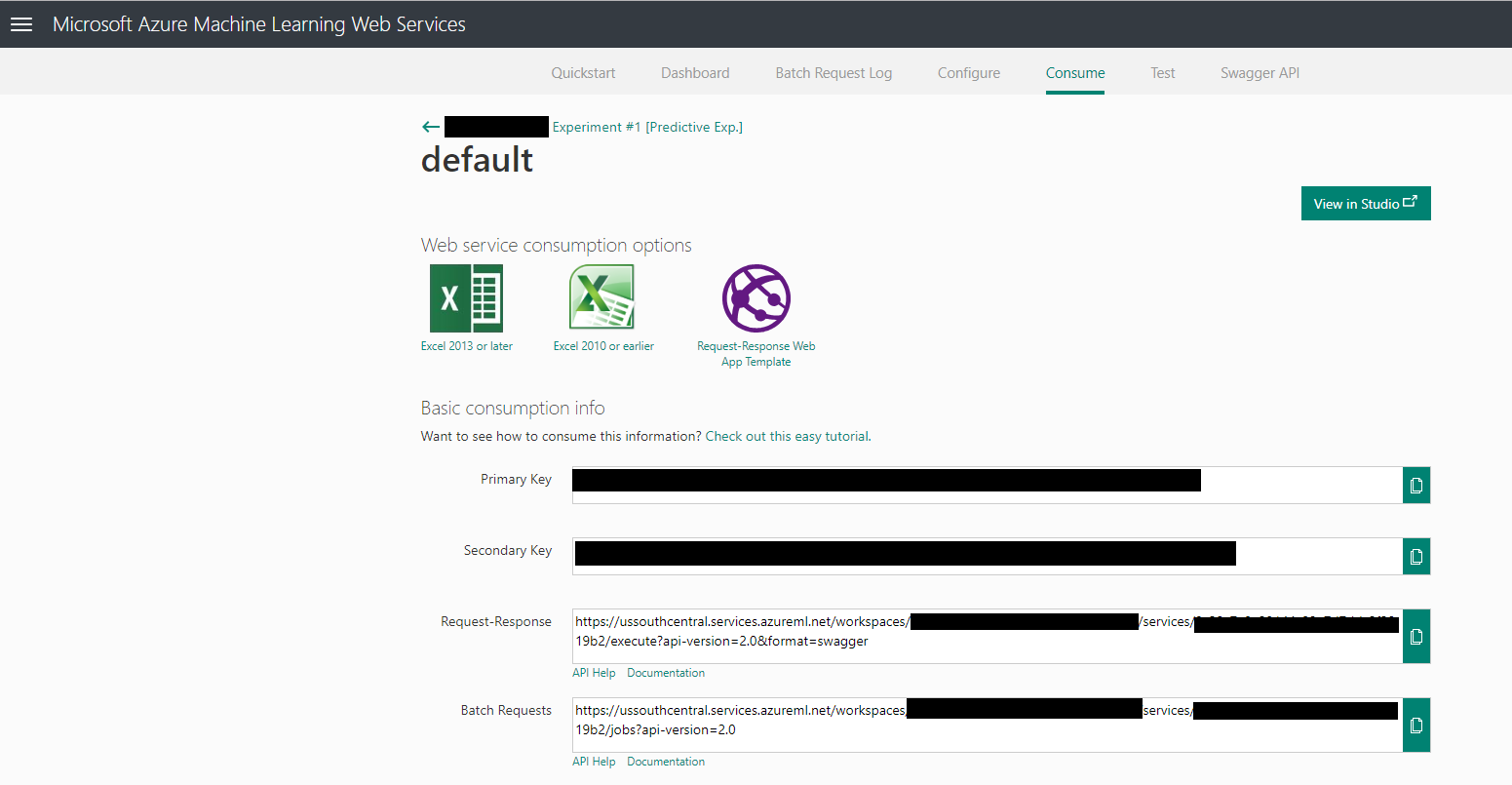Viewport: 1512px width, 785px height.
Task: Switch to the Quickstart tab
Action: 583,72
